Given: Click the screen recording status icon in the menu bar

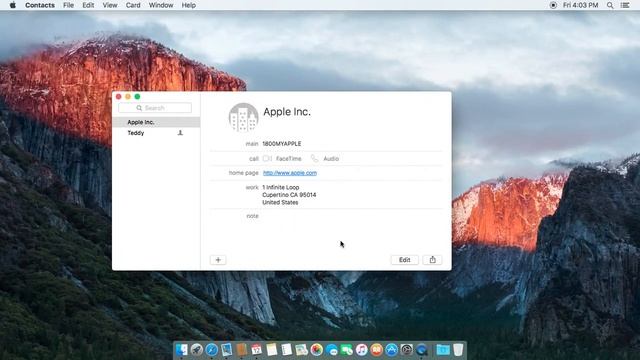Looking at the screenshot, I should (553, 5).
